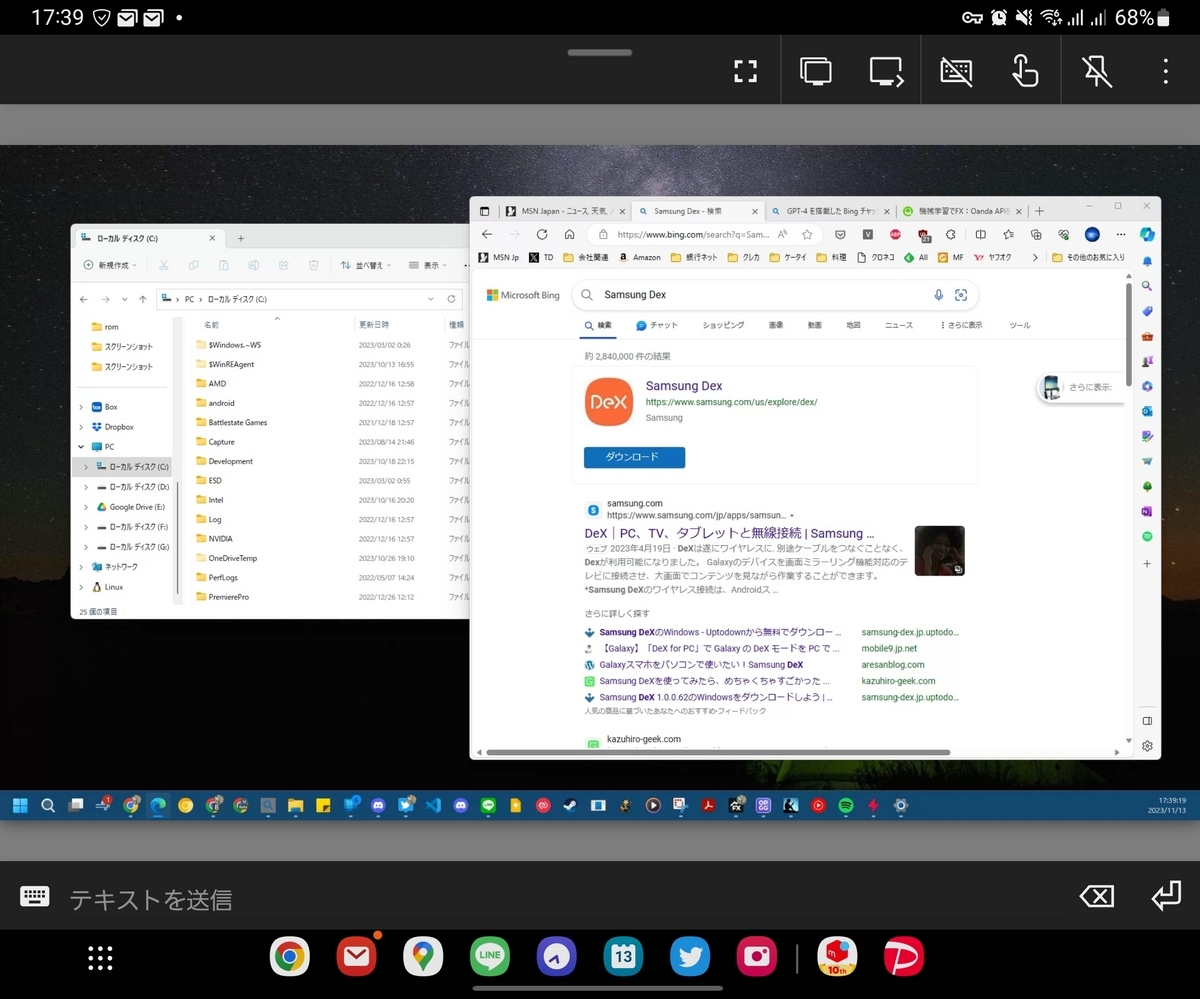1200x999 pixels.
Task: Click Edge vertical page scrollbar
Action: coord(1128,335)
